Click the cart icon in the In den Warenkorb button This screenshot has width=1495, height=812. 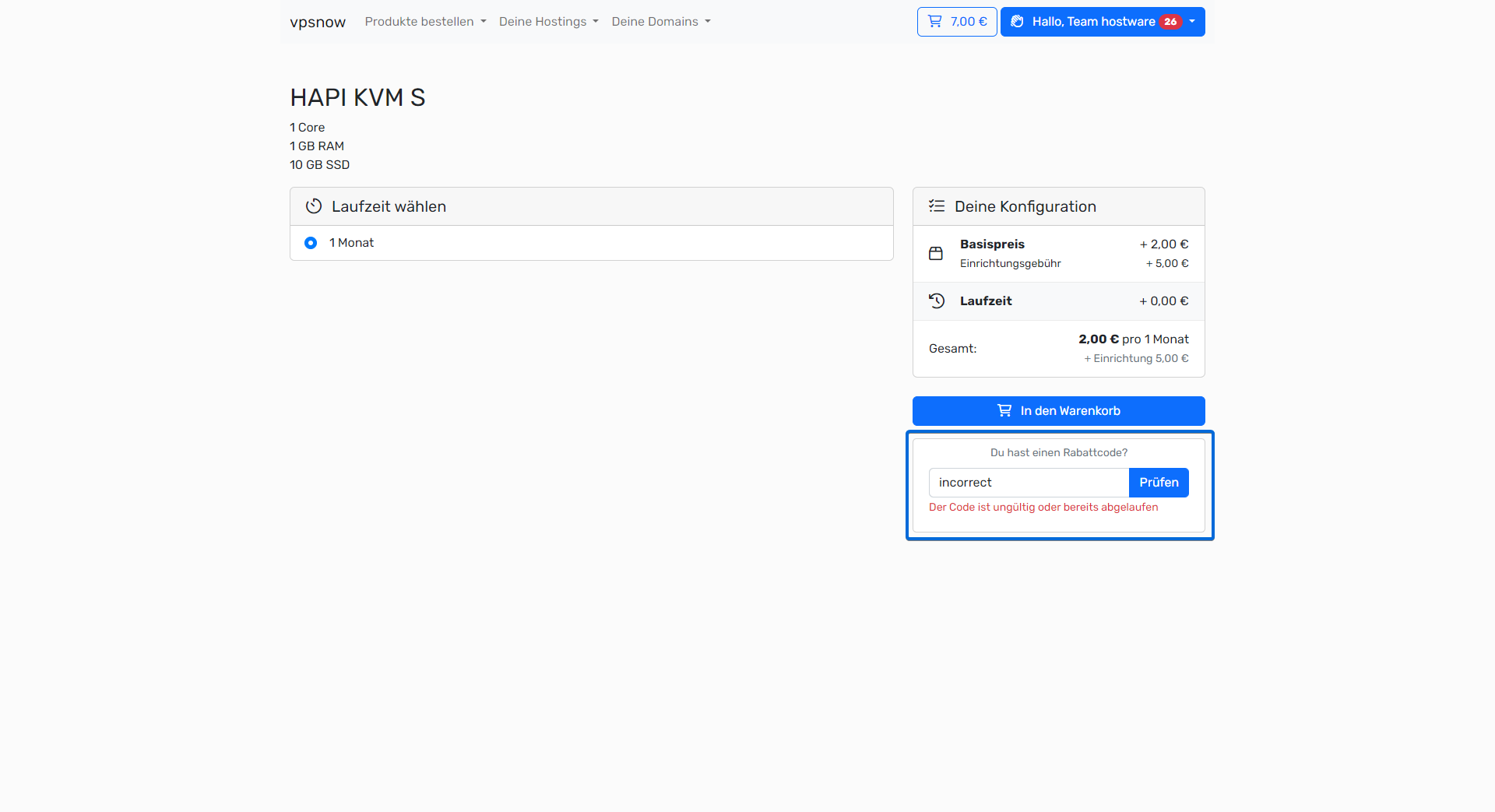click(x=1004, y=411)
